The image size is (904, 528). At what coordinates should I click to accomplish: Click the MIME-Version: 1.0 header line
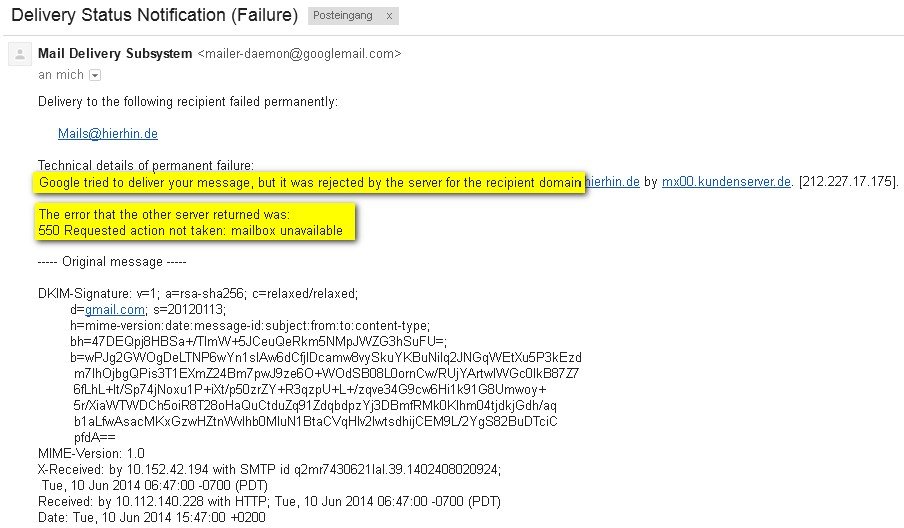point(91,453)
